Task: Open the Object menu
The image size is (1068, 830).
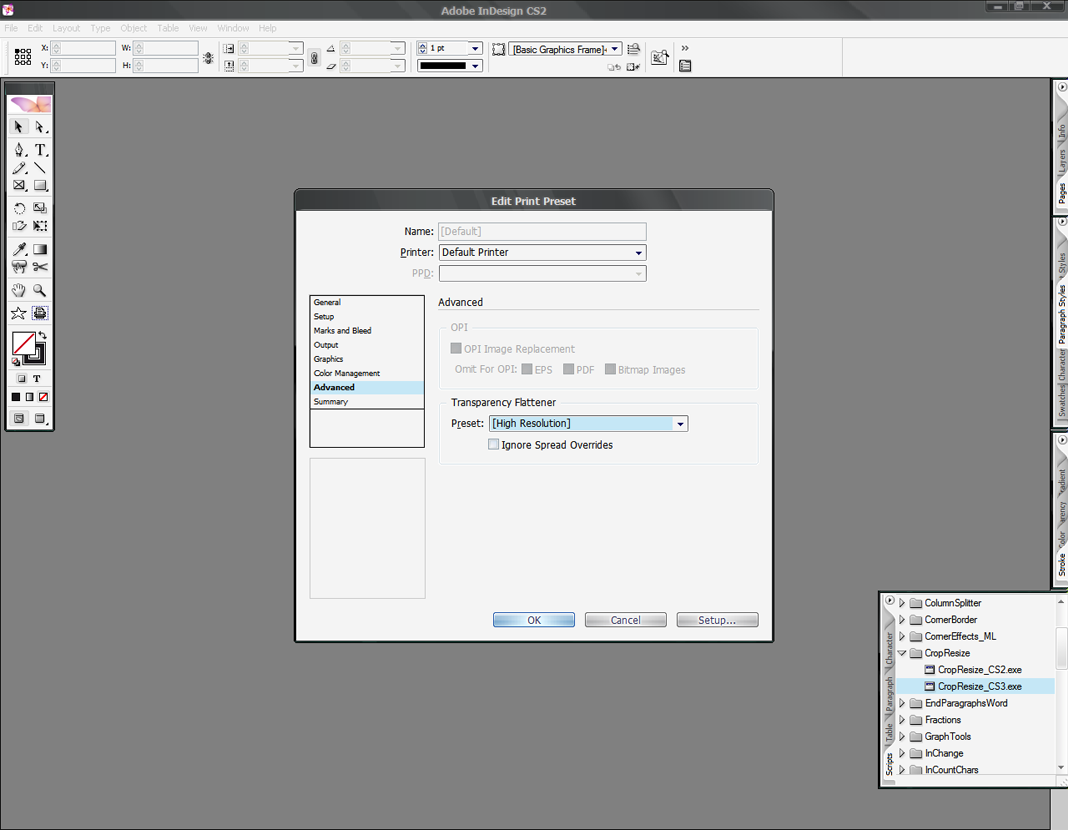Action: [x=134, y=28]
